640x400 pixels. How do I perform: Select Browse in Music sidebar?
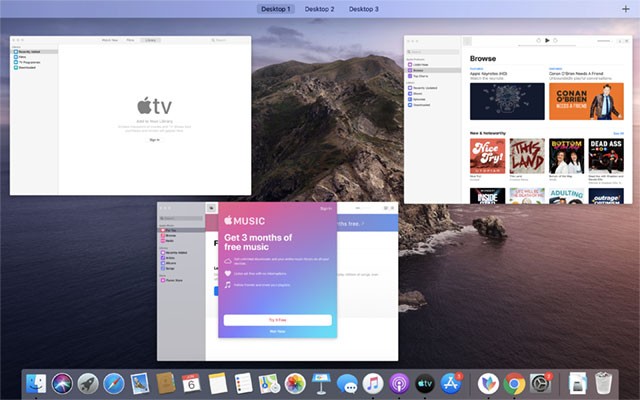pos(181,236)
